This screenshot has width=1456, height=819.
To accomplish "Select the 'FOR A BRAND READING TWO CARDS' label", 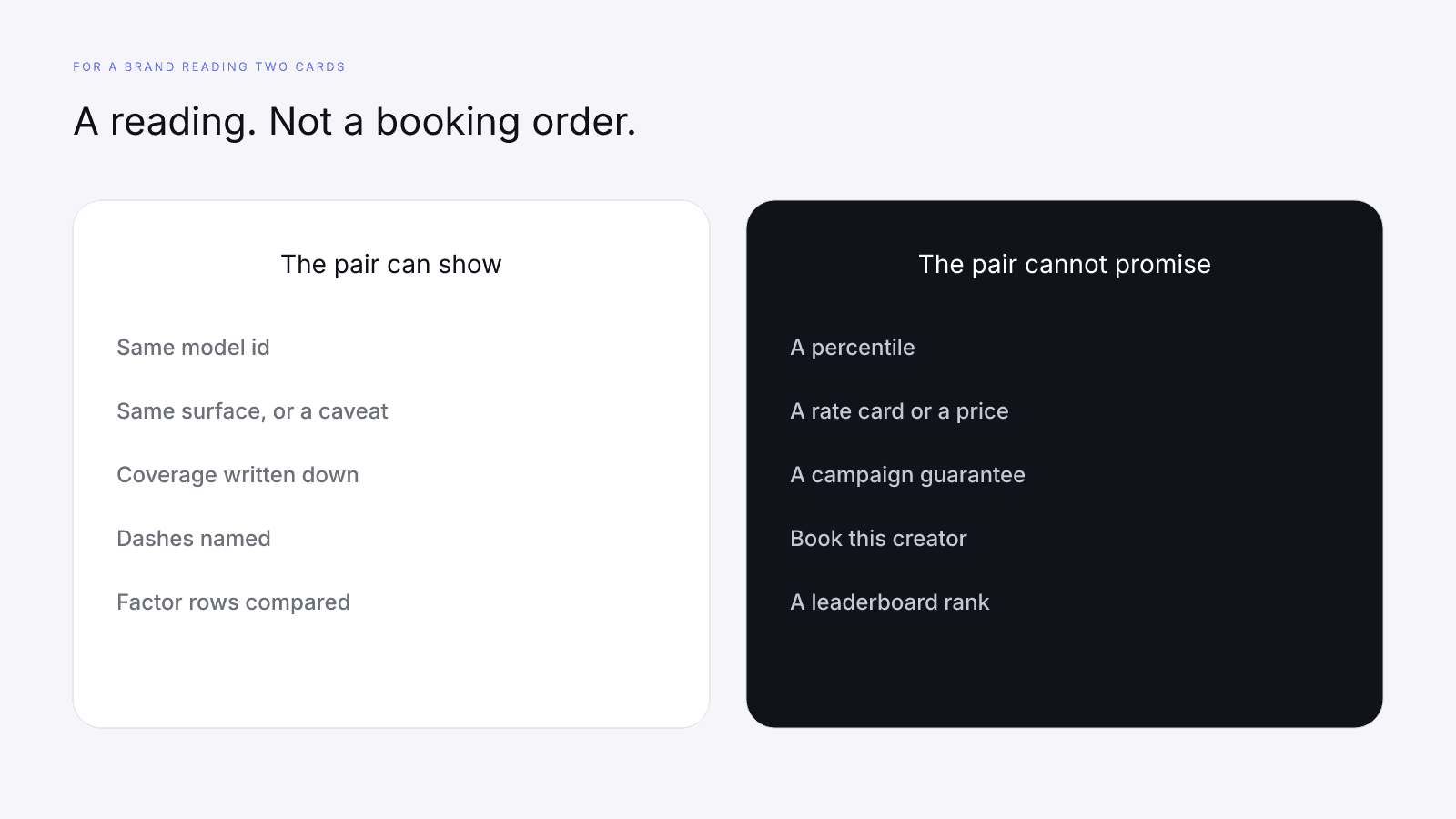I will point(209,66).
